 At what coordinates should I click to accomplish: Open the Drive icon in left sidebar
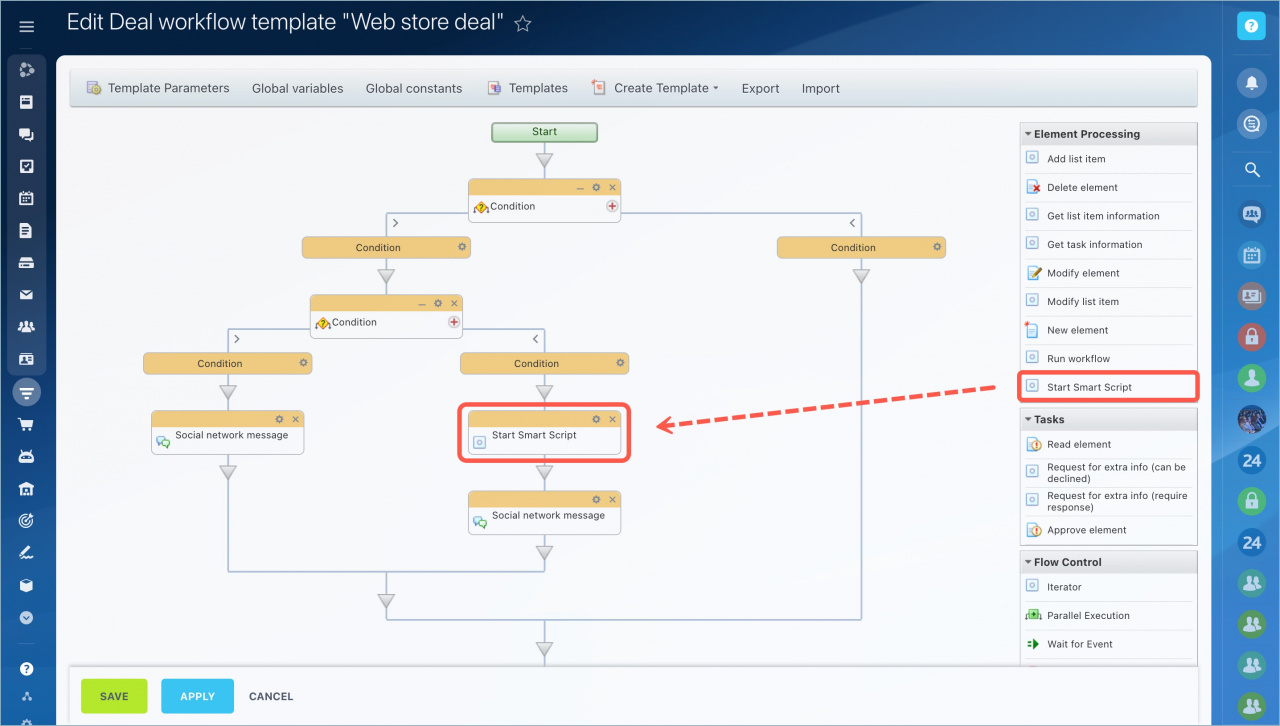click(27, 263)
